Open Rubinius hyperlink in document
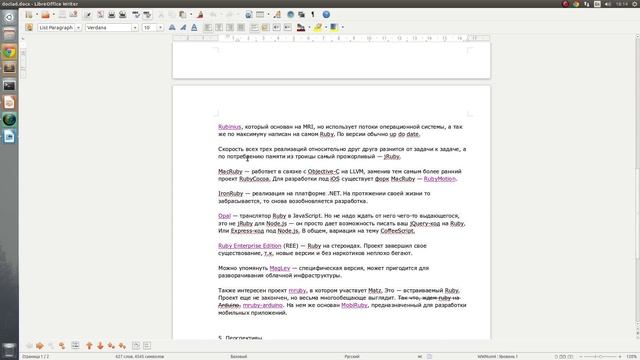The height and width of the screenshot is (360, 640). click(229, 127)
